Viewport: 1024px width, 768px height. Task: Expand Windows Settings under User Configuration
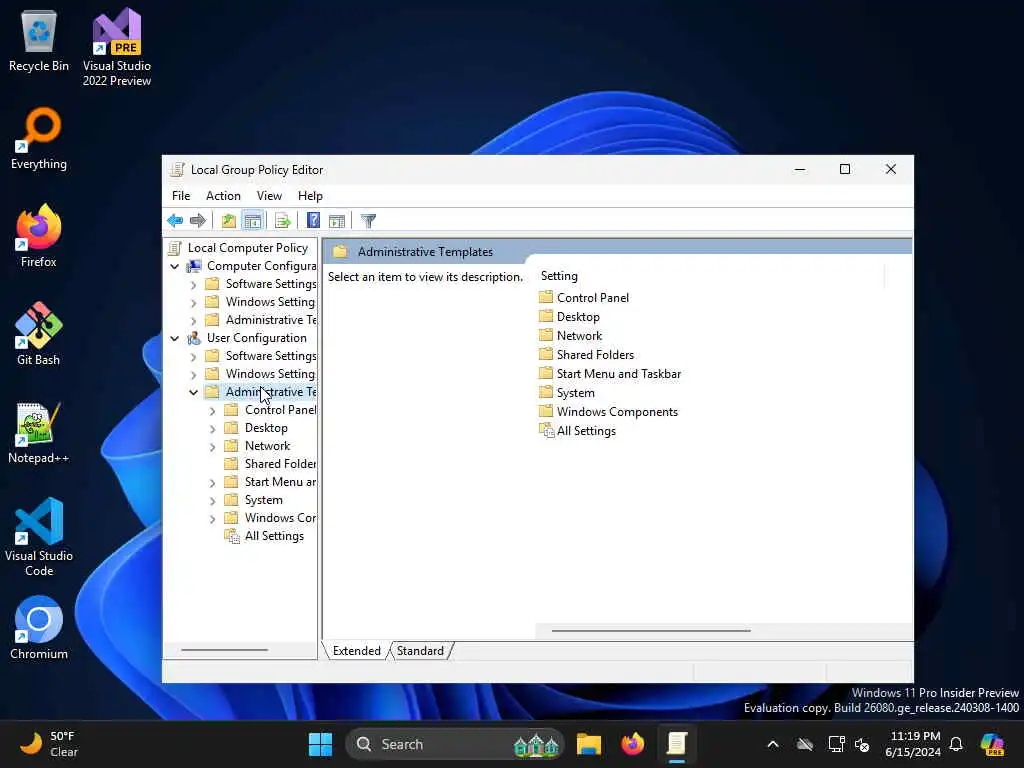tap(193, 374)
